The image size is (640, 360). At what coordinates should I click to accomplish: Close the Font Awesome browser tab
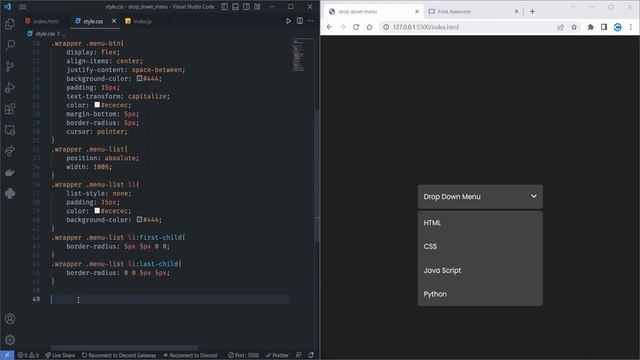point(516,11)
